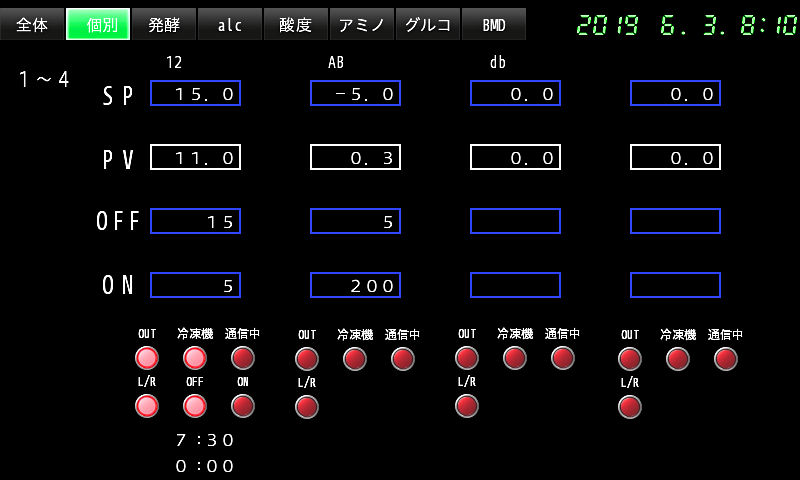This screenshot has width=800, height=480.
Task: Click the 通信中 lamp under channel AB
Action: point(403,358)
